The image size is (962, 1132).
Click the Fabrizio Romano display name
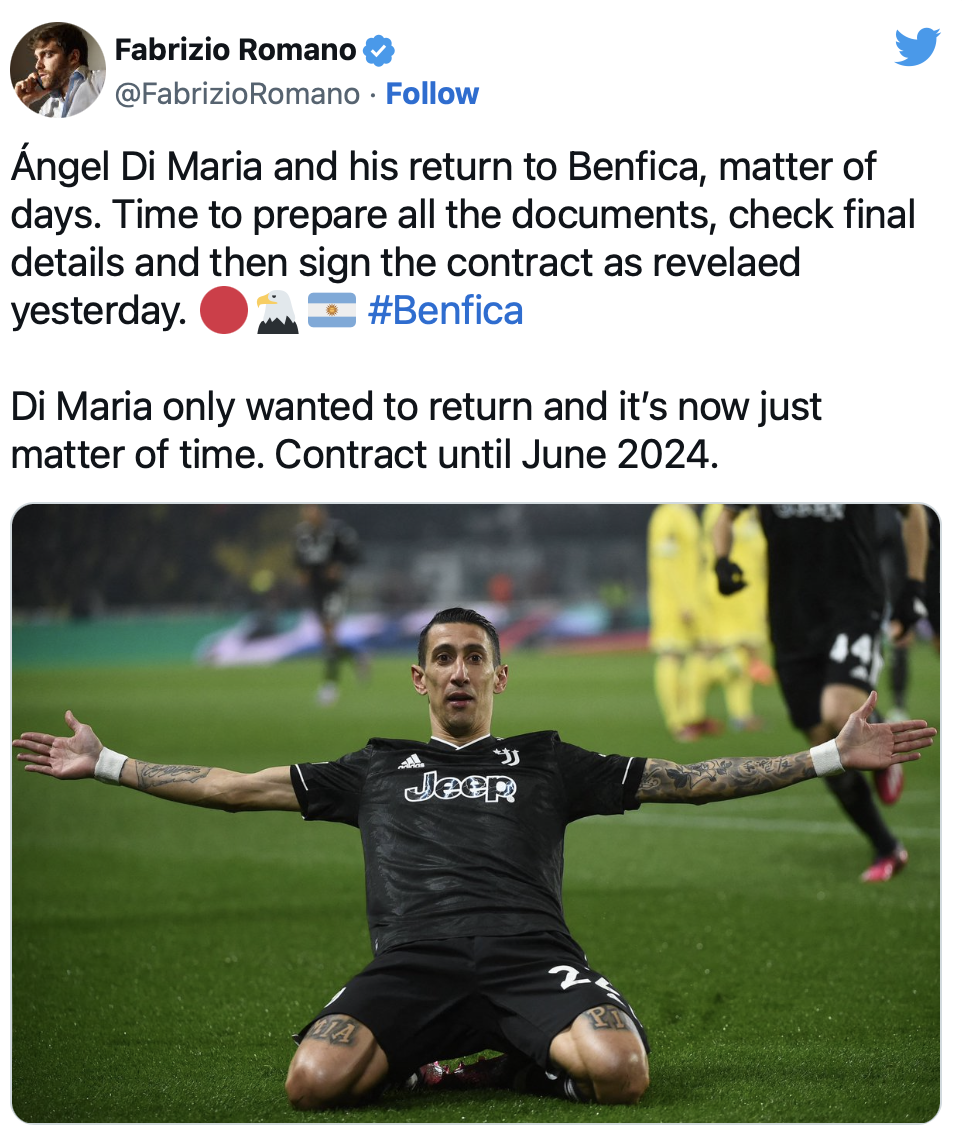click(235, 50)
